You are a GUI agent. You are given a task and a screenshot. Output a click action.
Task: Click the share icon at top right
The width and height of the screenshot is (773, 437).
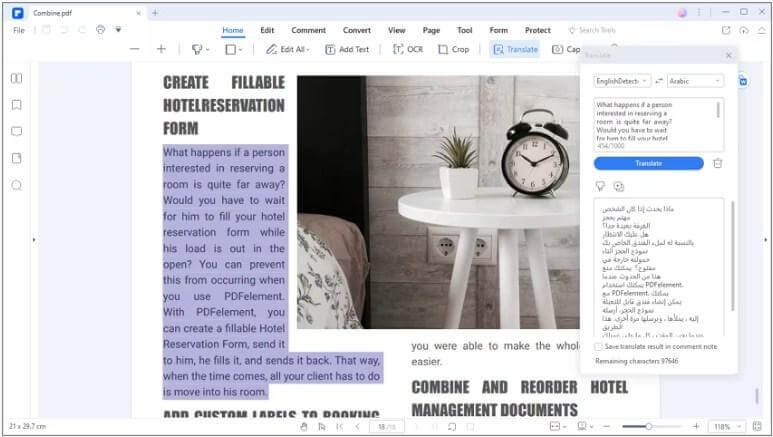tap(726, 30)
